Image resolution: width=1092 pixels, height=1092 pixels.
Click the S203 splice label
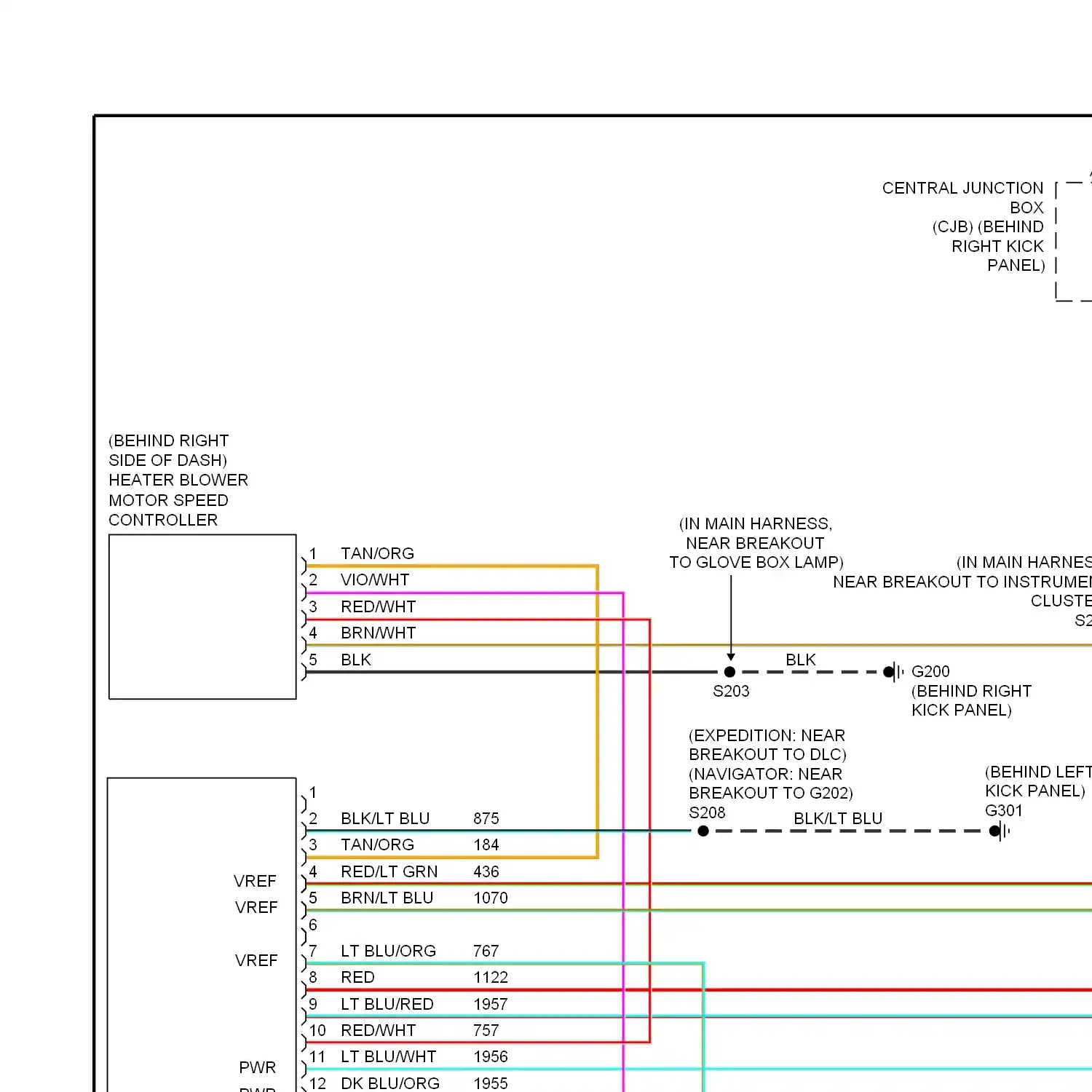[731, 691]
